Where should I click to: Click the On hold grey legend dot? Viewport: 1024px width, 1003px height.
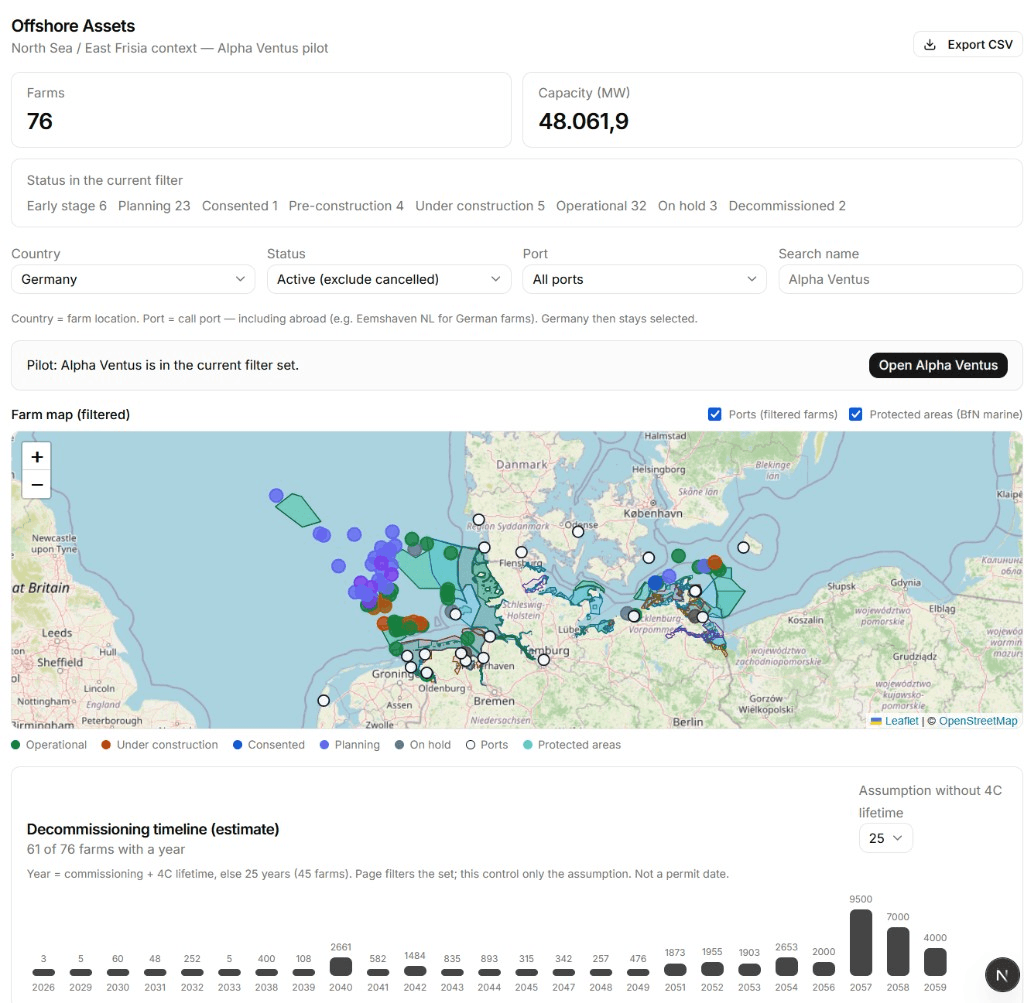pyautogui.click(x=399, y=744)
